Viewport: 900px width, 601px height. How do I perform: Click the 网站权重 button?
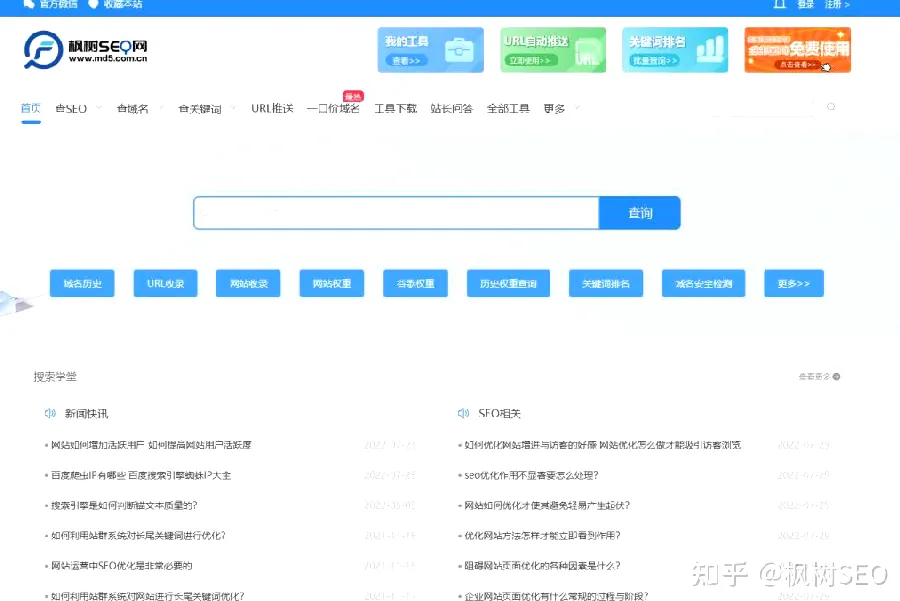pos(332,284)
